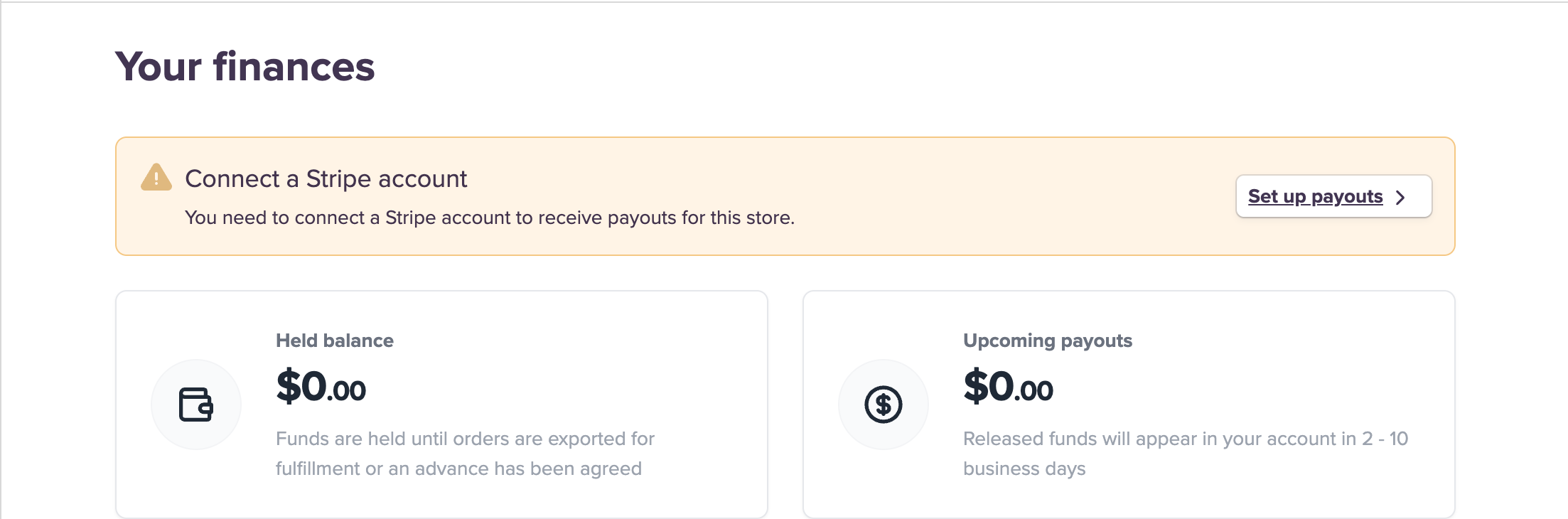
Task: Click the Your finances page heading
Action: click(x=245, y=67)
